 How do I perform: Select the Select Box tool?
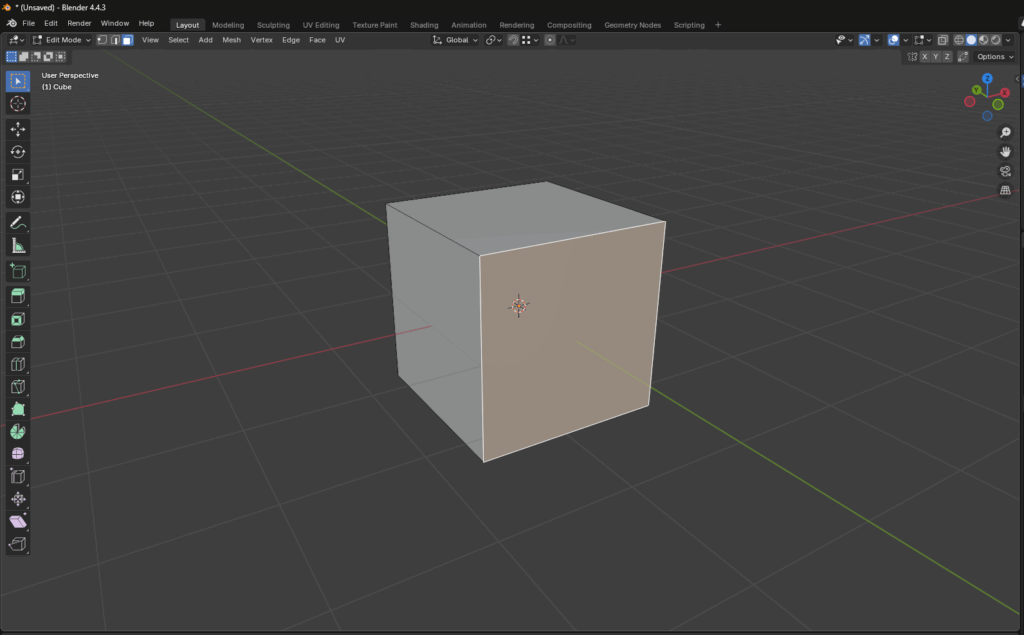18,81
